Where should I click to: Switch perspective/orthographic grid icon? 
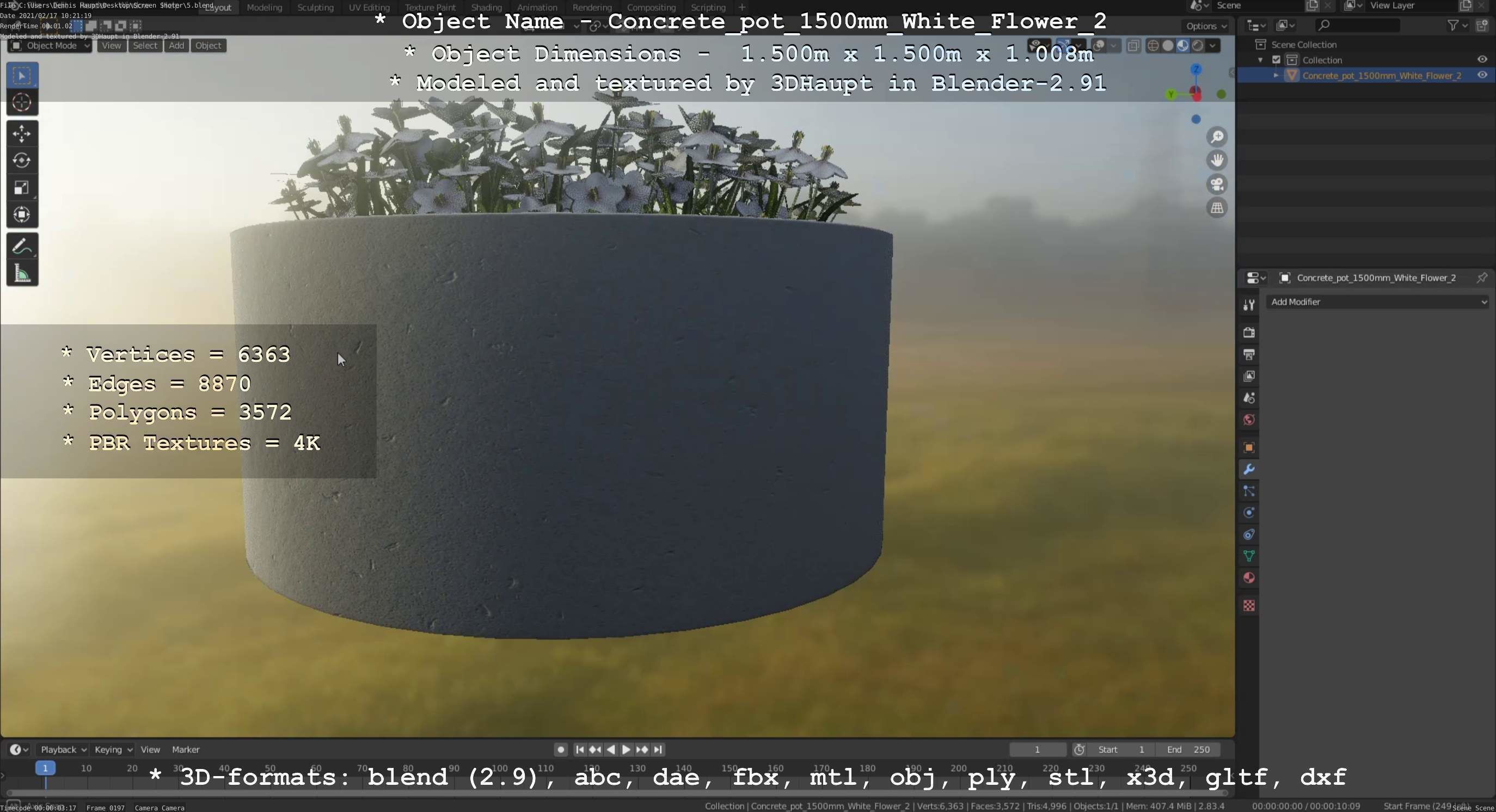[x=1217, y=208]
